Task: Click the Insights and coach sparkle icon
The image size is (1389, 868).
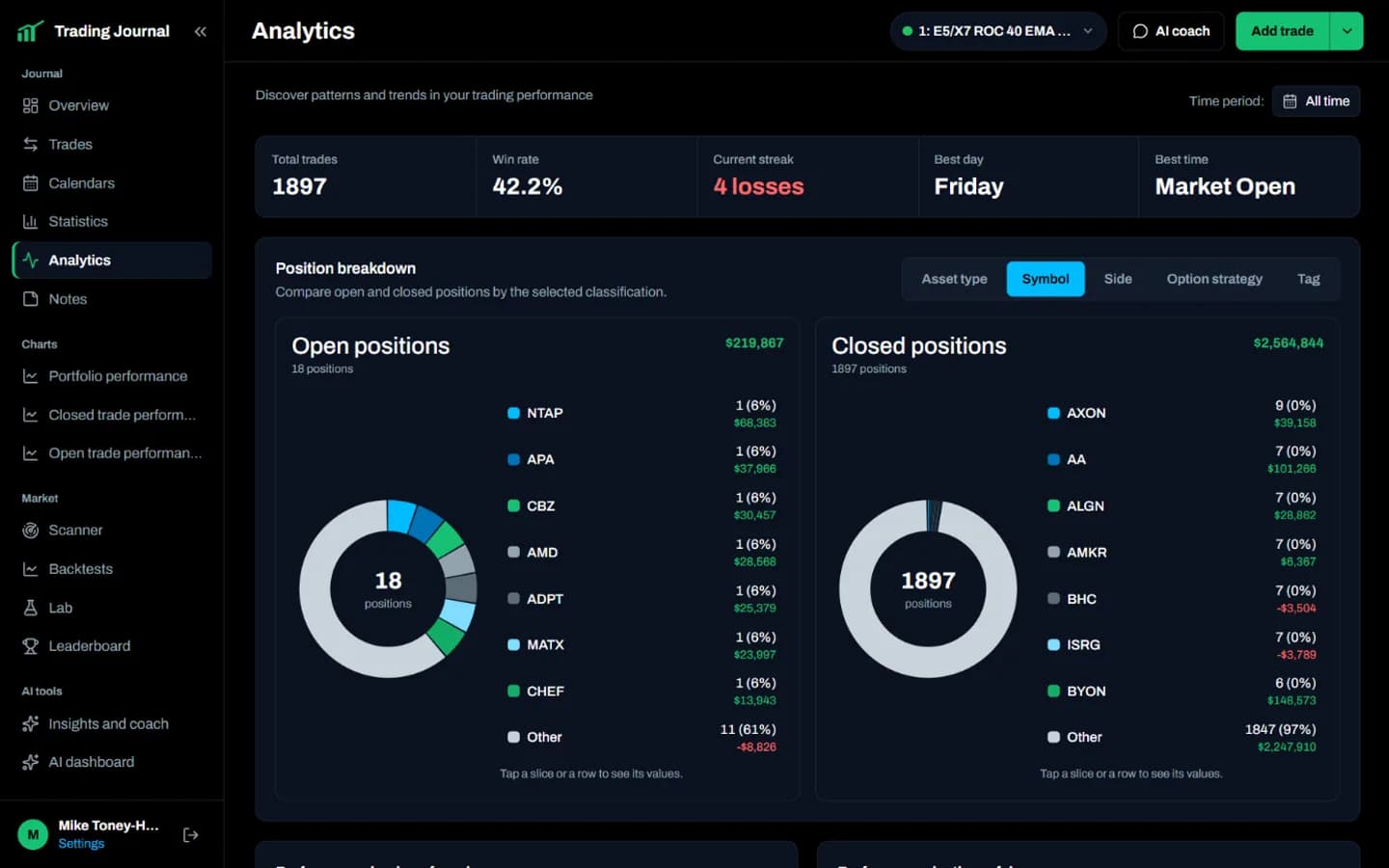Action: point(31,723)
